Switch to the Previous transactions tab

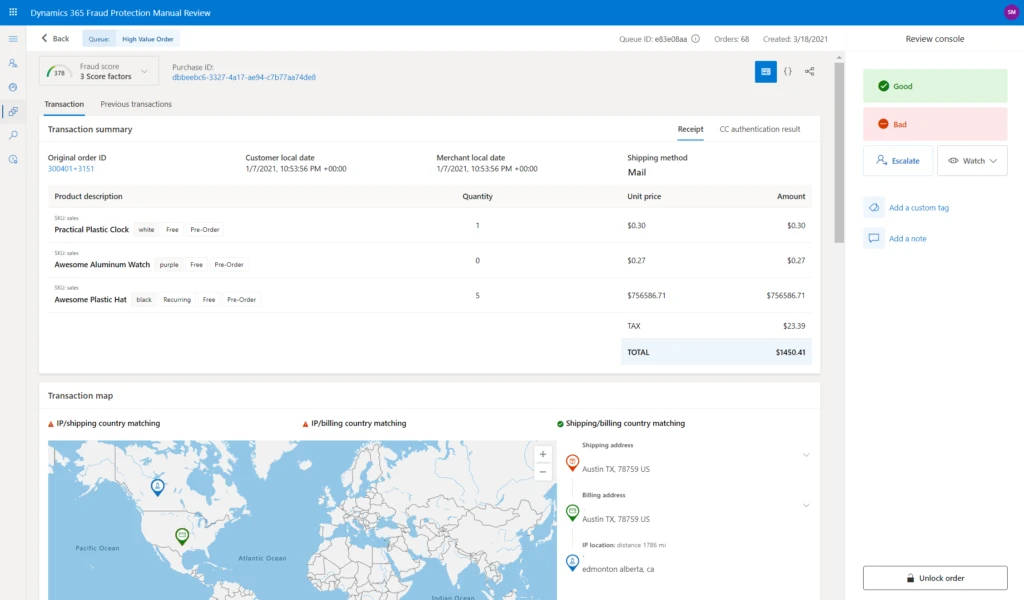click(x=136, y=104)
